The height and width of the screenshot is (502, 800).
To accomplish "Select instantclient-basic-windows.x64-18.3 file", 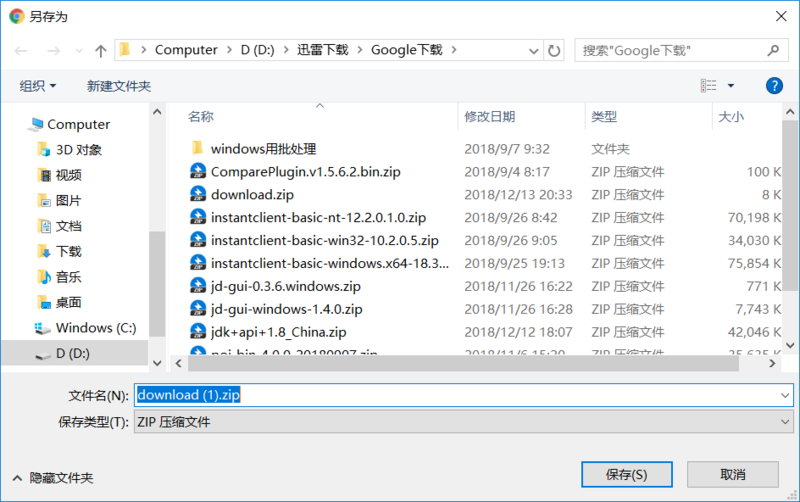I will click(x=330, y=263).
